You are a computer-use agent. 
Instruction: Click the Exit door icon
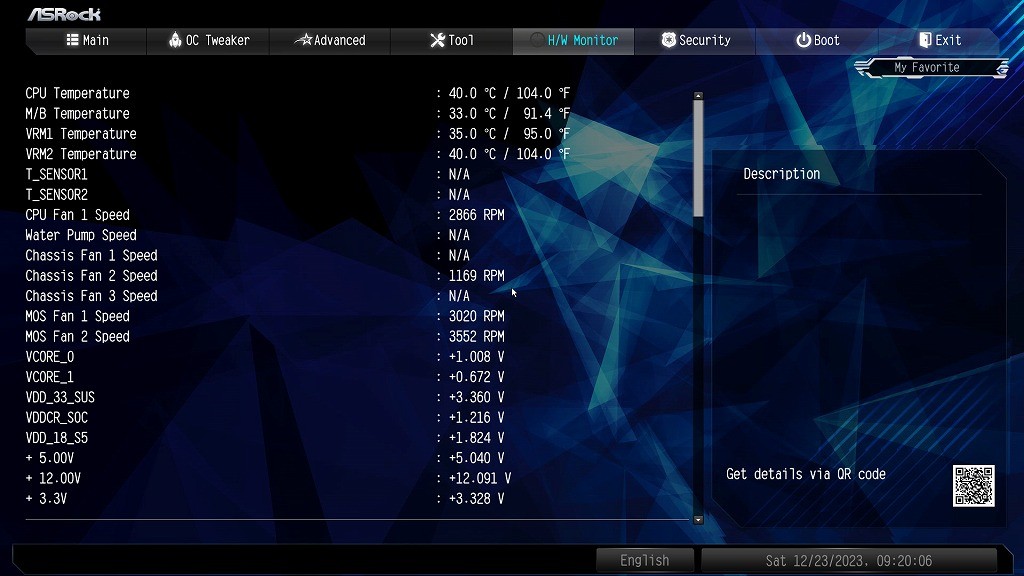(x=925, y=40)
